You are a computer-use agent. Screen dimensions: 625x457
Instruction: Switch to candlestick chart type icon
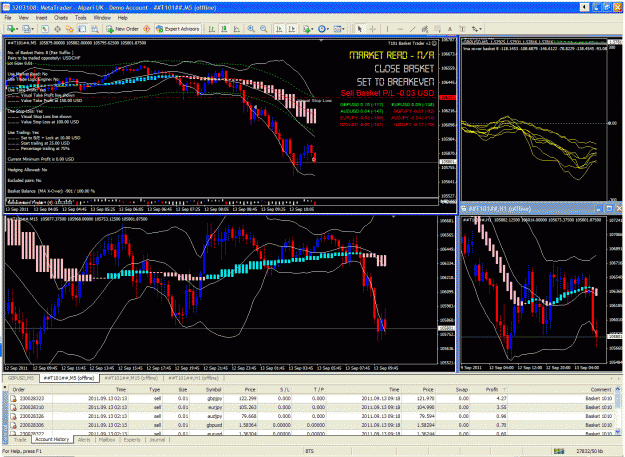[x=224, y=29]
